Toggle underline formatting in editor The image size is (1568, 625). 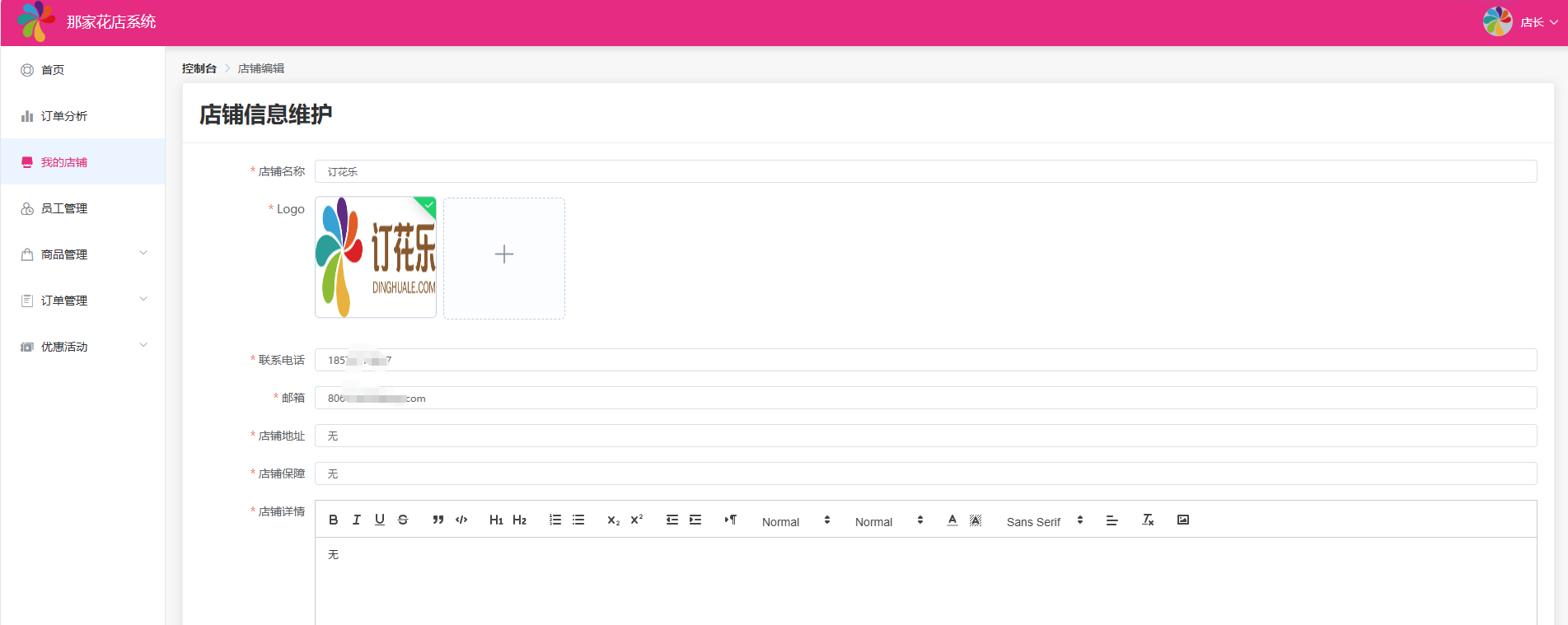click(x=380, y=520)
